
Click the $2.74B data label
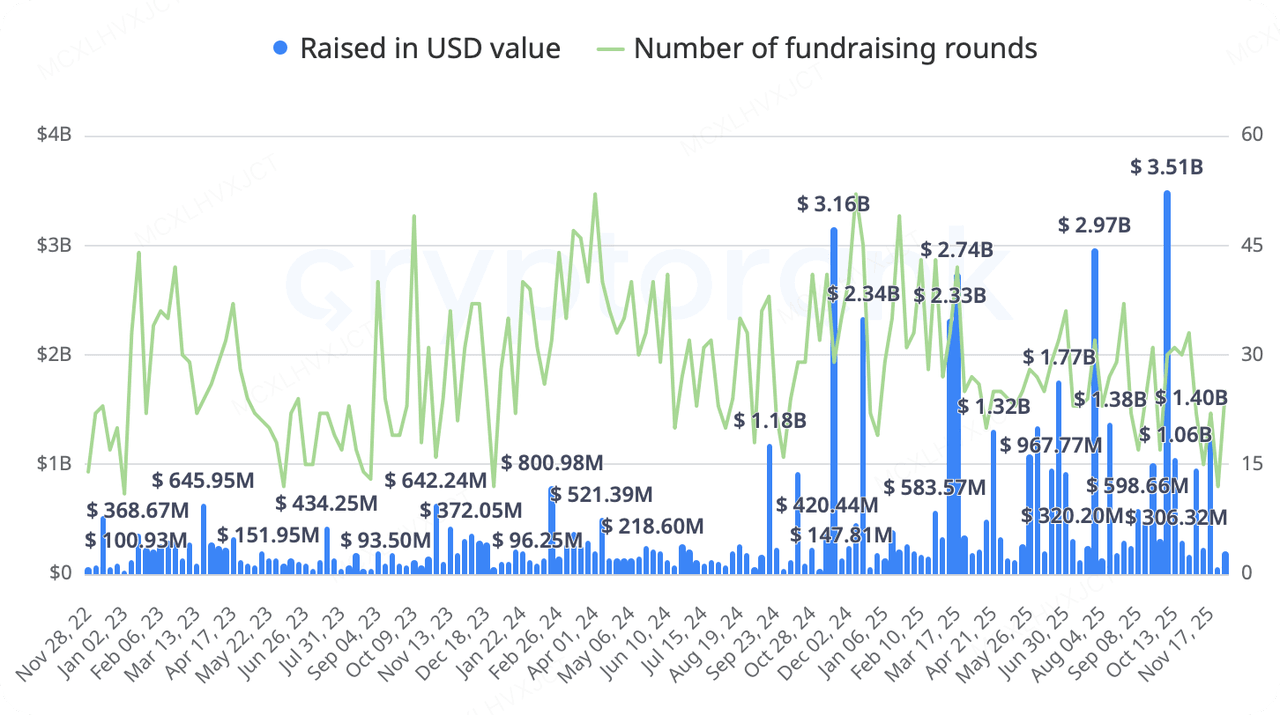[956, 249]
